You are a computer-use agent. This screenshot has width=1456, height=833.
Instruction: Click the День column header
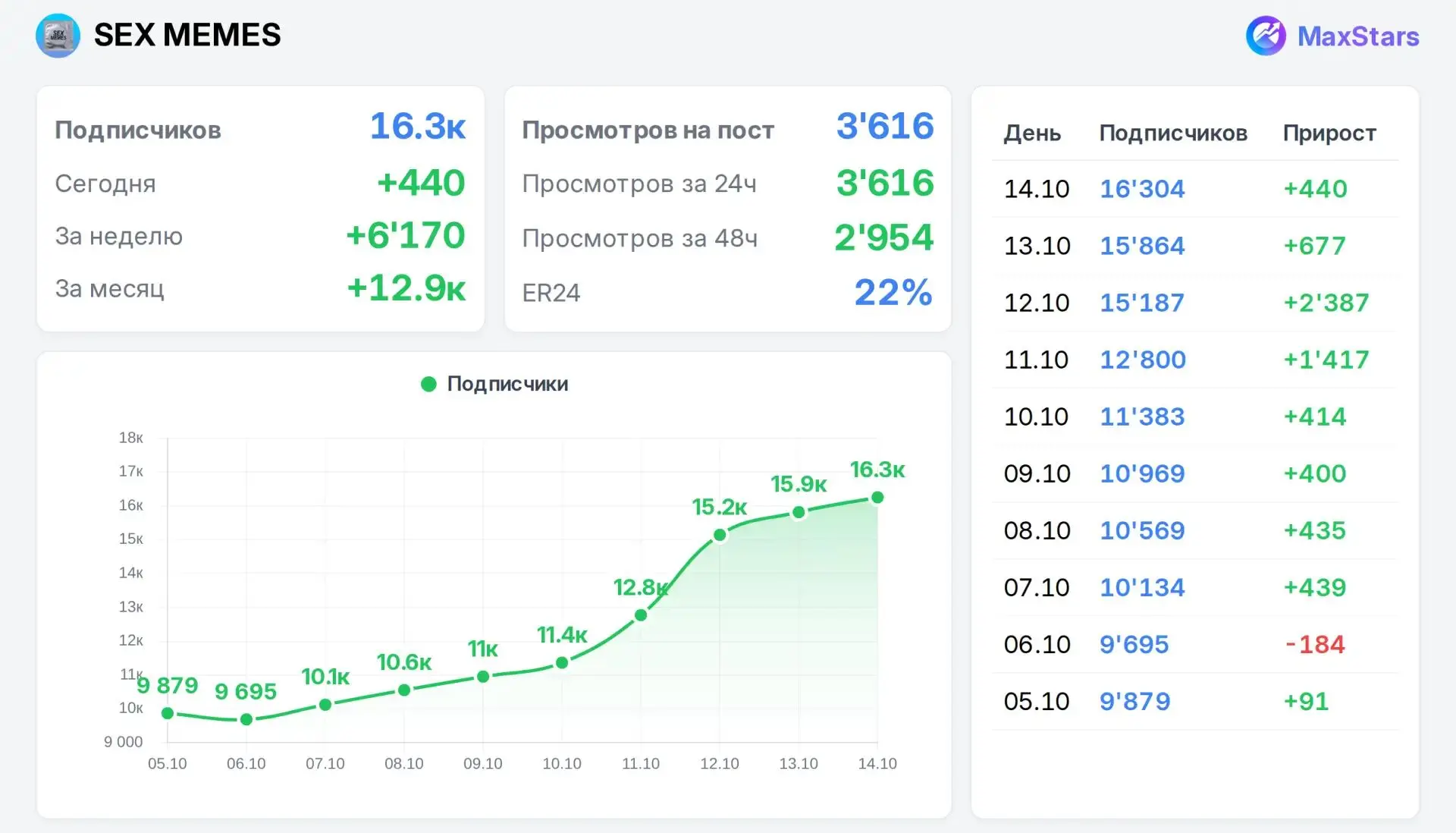pos(1032,133)
